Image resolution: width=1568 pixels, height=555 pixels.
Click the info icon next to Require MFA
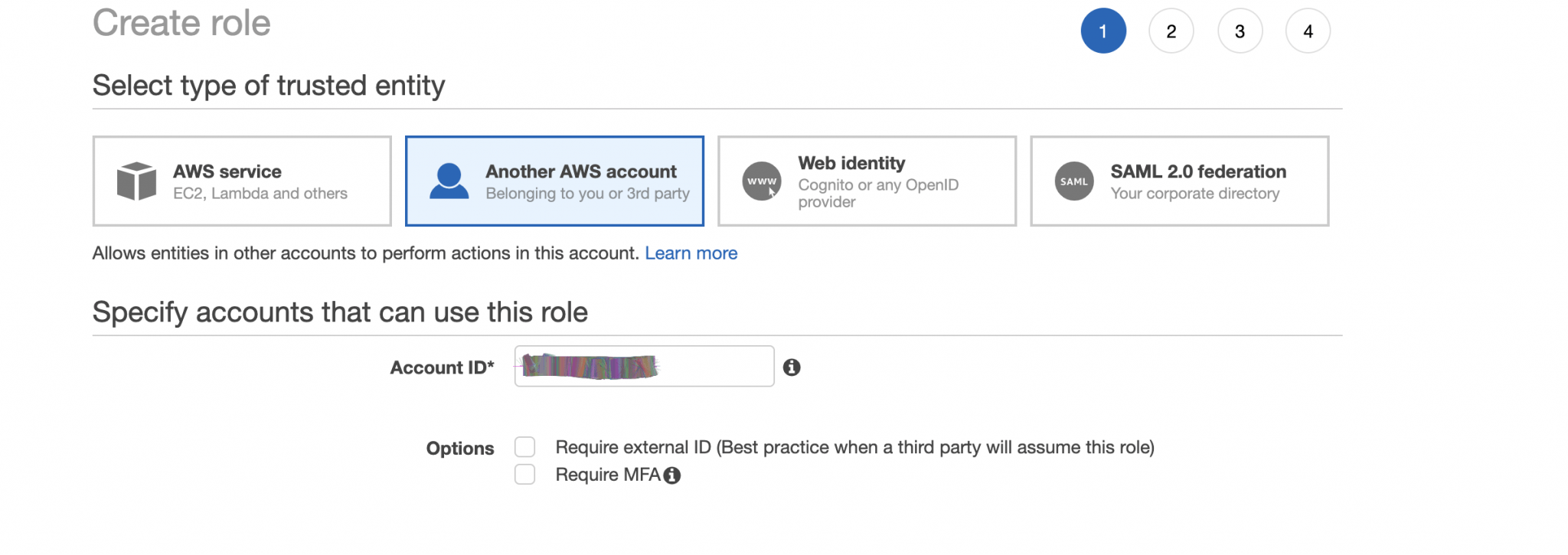pyautogui.click(x=671, y=475)
